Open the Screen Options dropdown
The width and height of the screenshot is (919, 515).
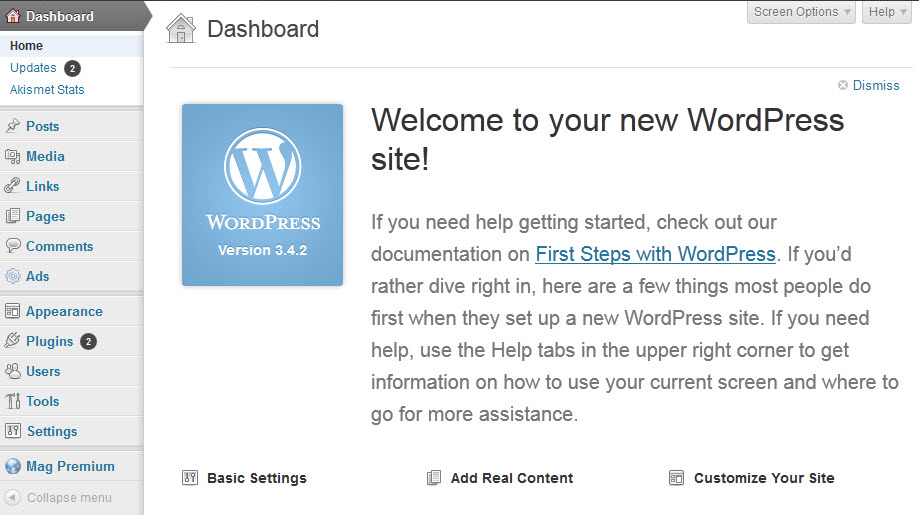pyautogui.click(x=802, y=12)
